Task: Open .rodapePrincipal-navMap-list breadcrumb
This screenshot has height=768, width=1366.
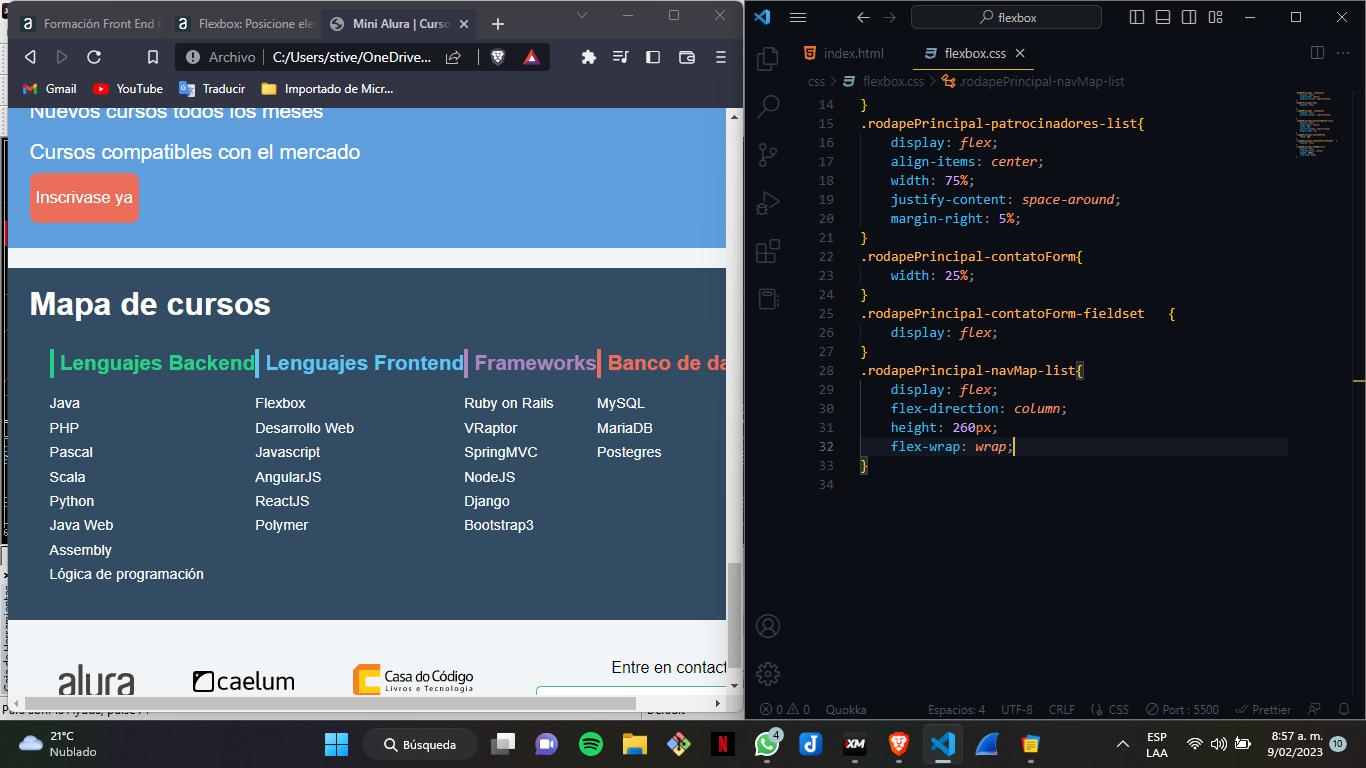Action: coord(1033,81)
